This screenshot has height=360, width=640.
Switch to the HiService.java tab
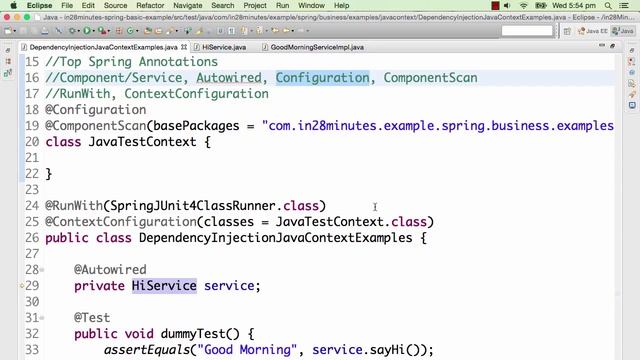[224, 47]
